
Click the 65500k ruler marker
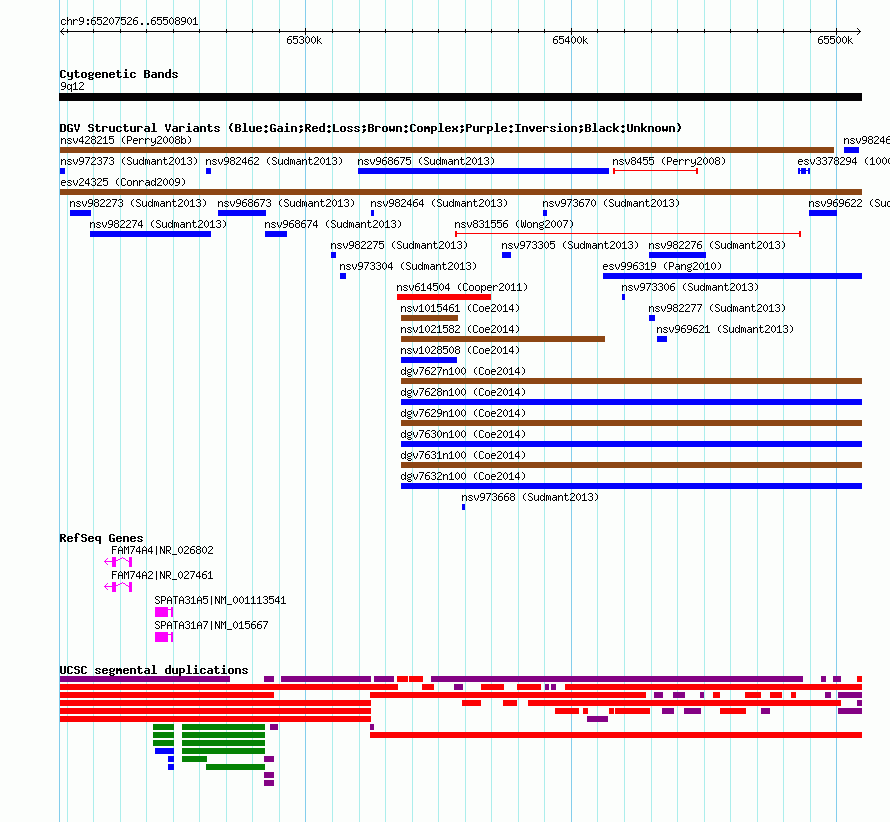tap(835, 40)
